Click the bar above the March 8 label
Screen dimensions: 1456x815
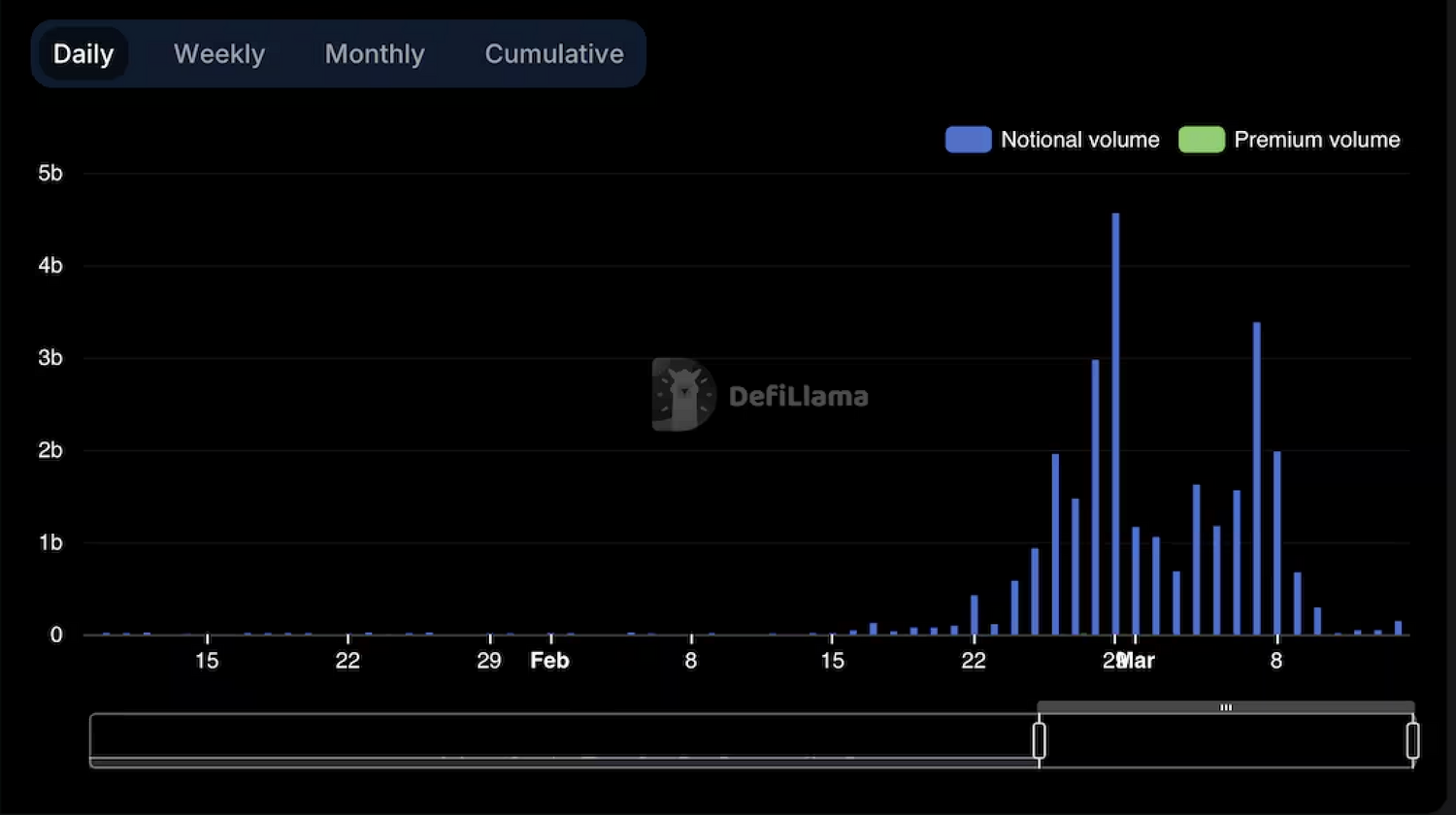[x=1277, y=543]
